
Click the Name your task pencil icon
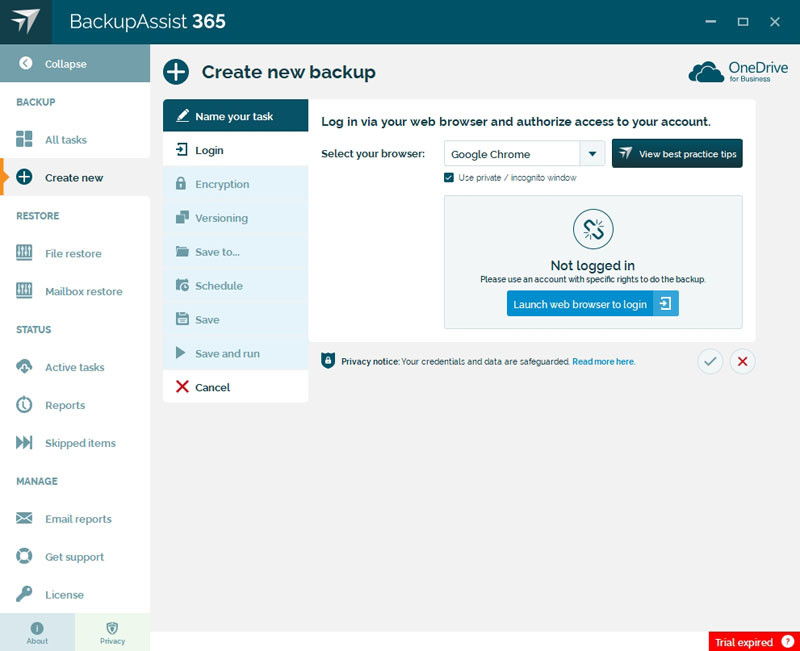pos(182,115)
